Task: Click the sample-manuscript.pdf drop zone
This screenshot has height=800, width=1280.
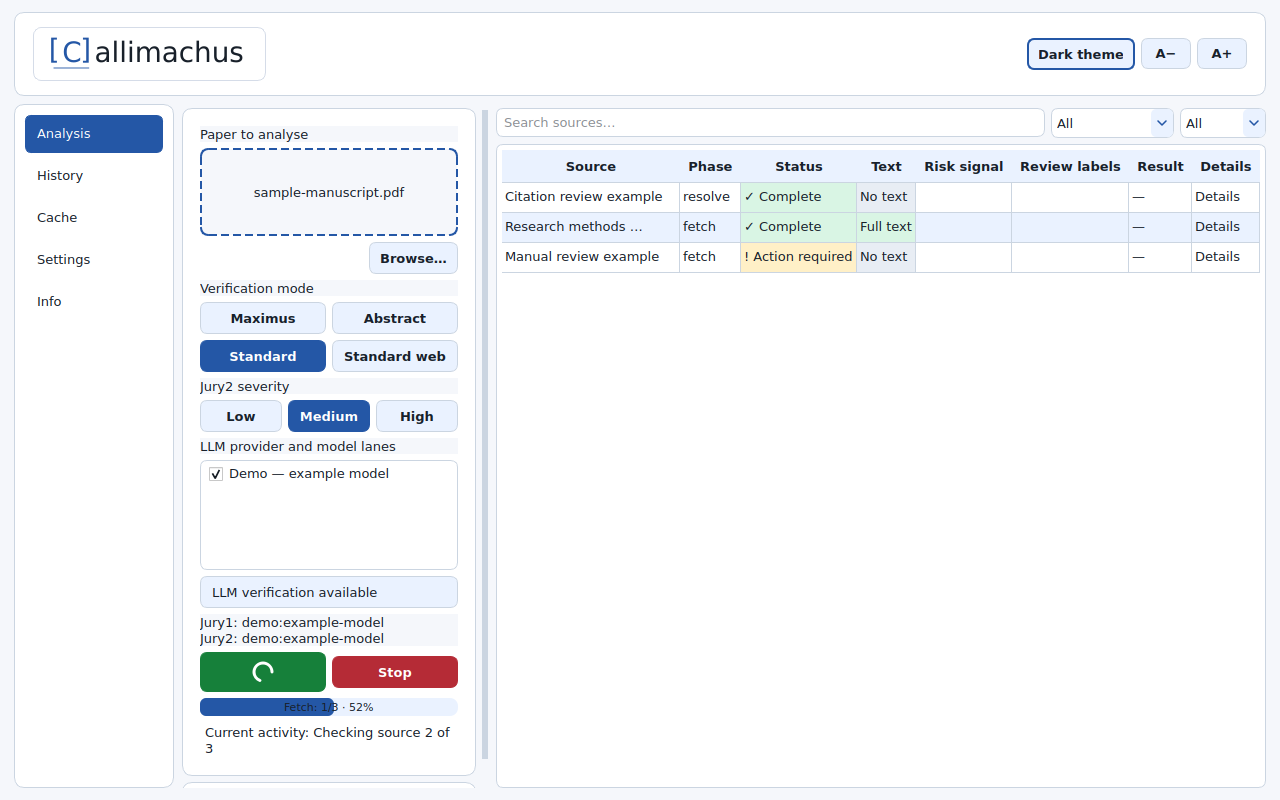Action: click(329, 192)
